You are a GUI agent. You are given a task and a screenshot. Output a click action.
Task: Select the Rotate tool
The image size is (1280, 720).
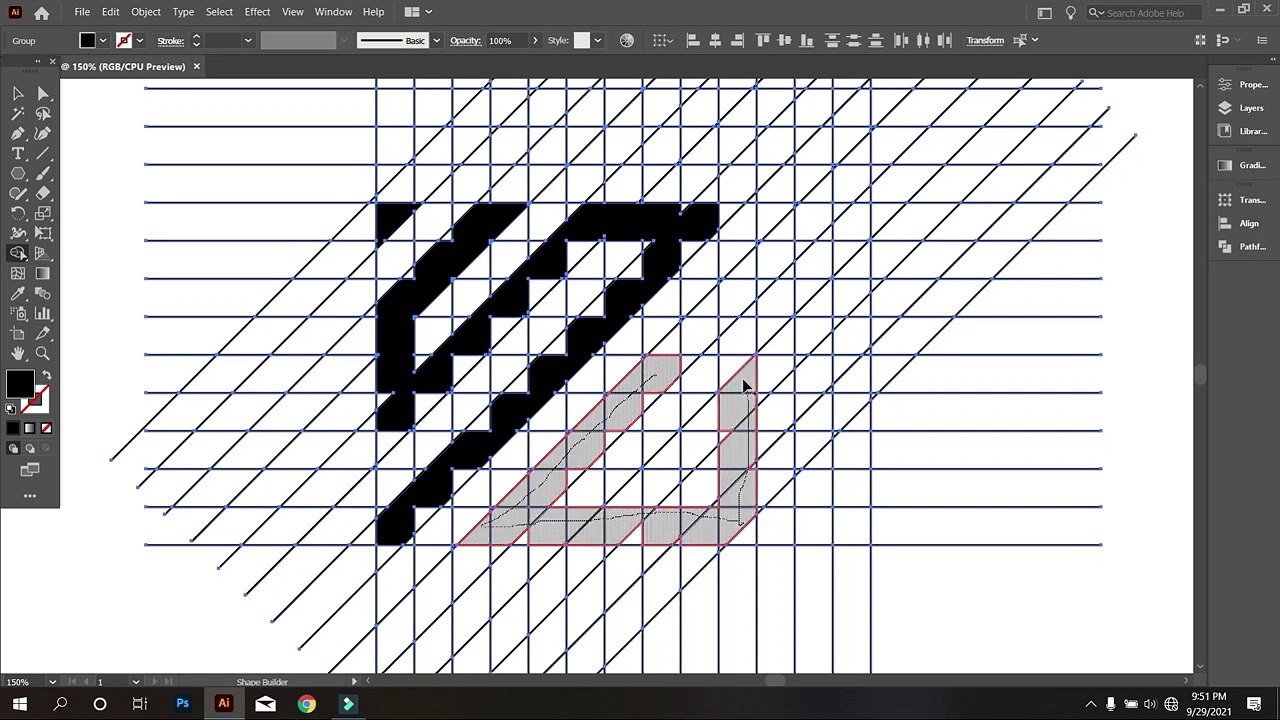18,213
